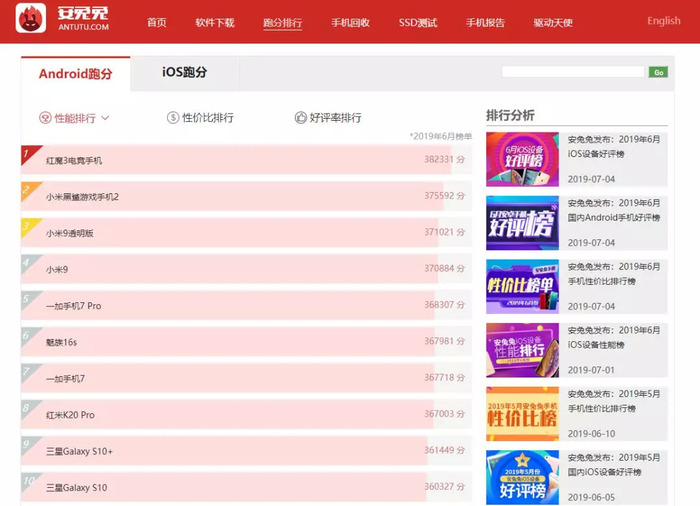
Task: Open the SSD测试 menu item
Action: pyautogui.click(x=418, y=23)
